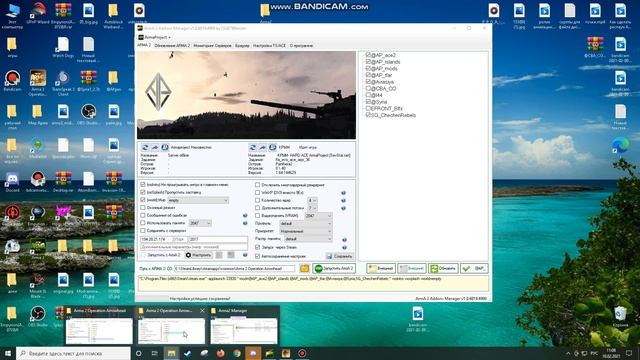Click the help icon beside the Steam launch option
Image resolution: width=640 pixels, height=360 pixels.
[344, 248]
